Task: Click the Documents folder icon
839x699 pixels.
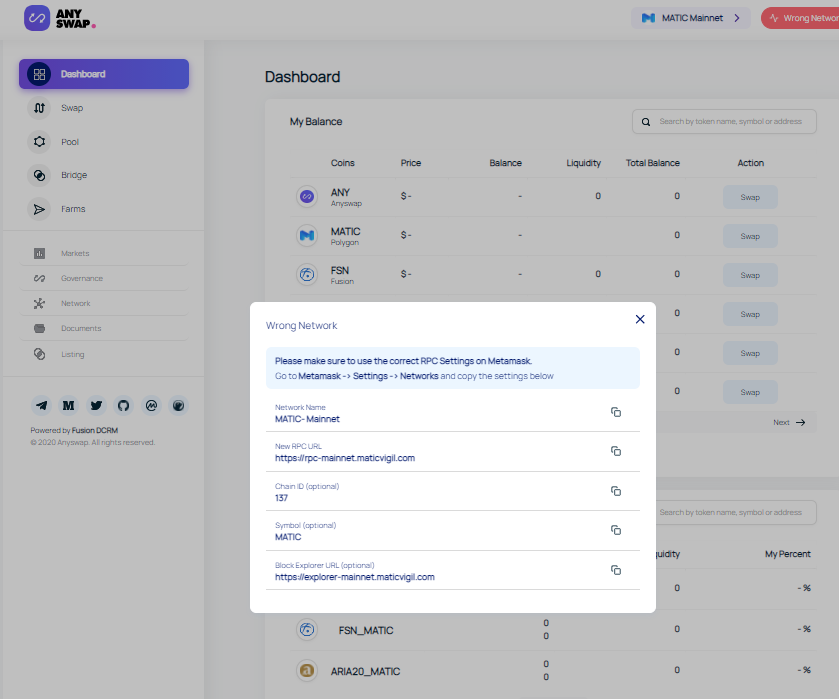Action: [x=40, y=328]
